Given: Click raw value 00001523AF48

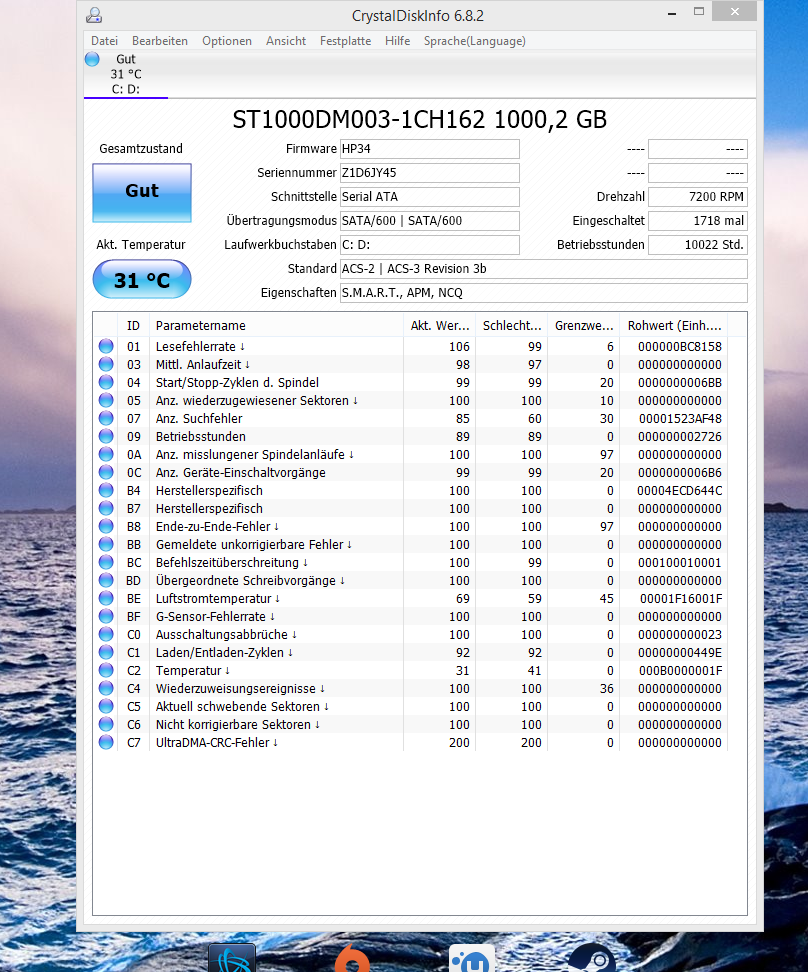Looking at the screenshot, I should pos(680,418).
